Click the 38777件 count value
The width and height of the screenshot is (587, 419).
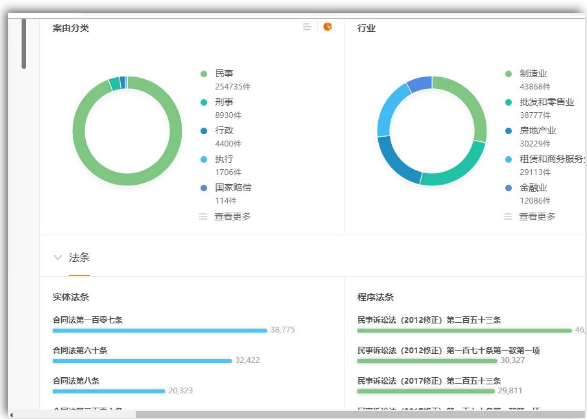tap(535, 115)
